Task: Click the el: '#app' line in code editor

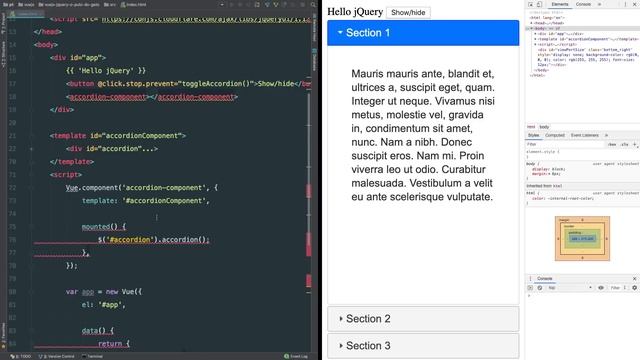Action: click(103, 304)
